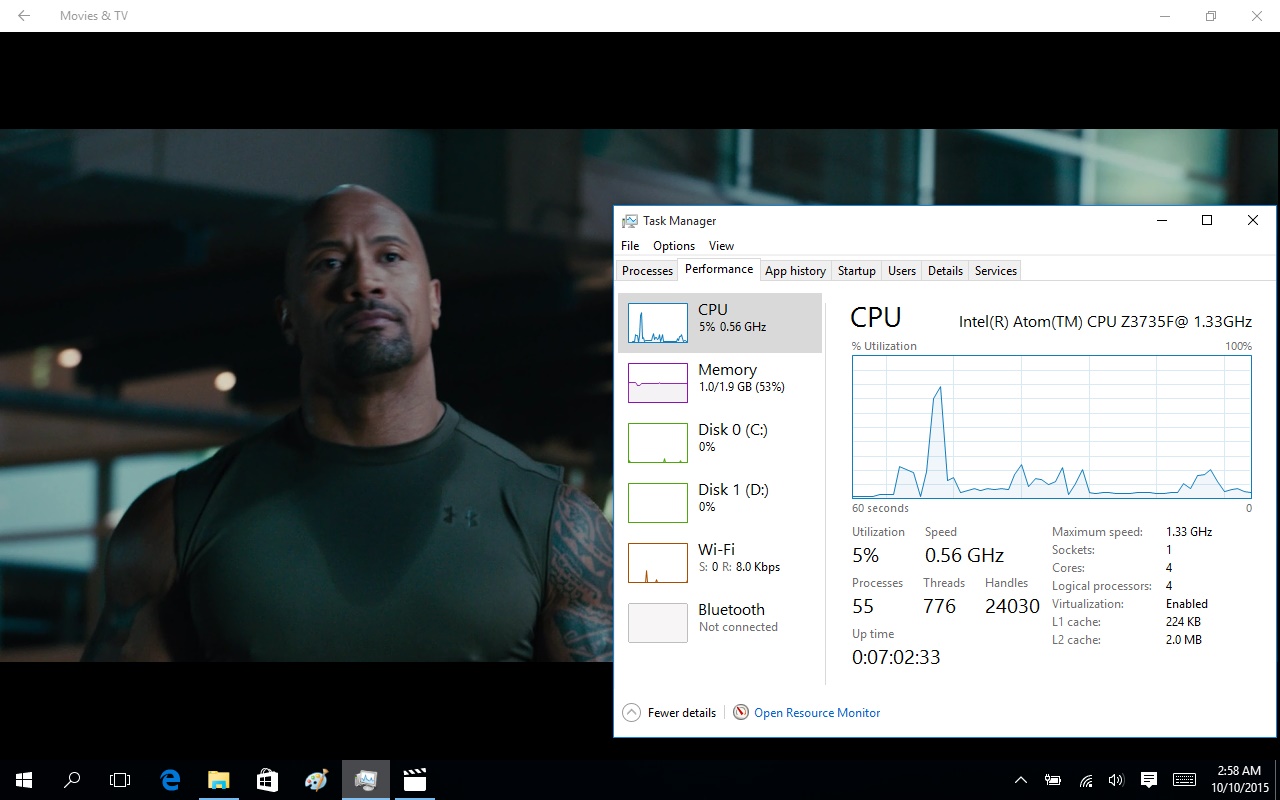Click the Virtualization Enabled value
Image resolution: width=1280 pixels, height=800 pixels.
[1187, 604]
